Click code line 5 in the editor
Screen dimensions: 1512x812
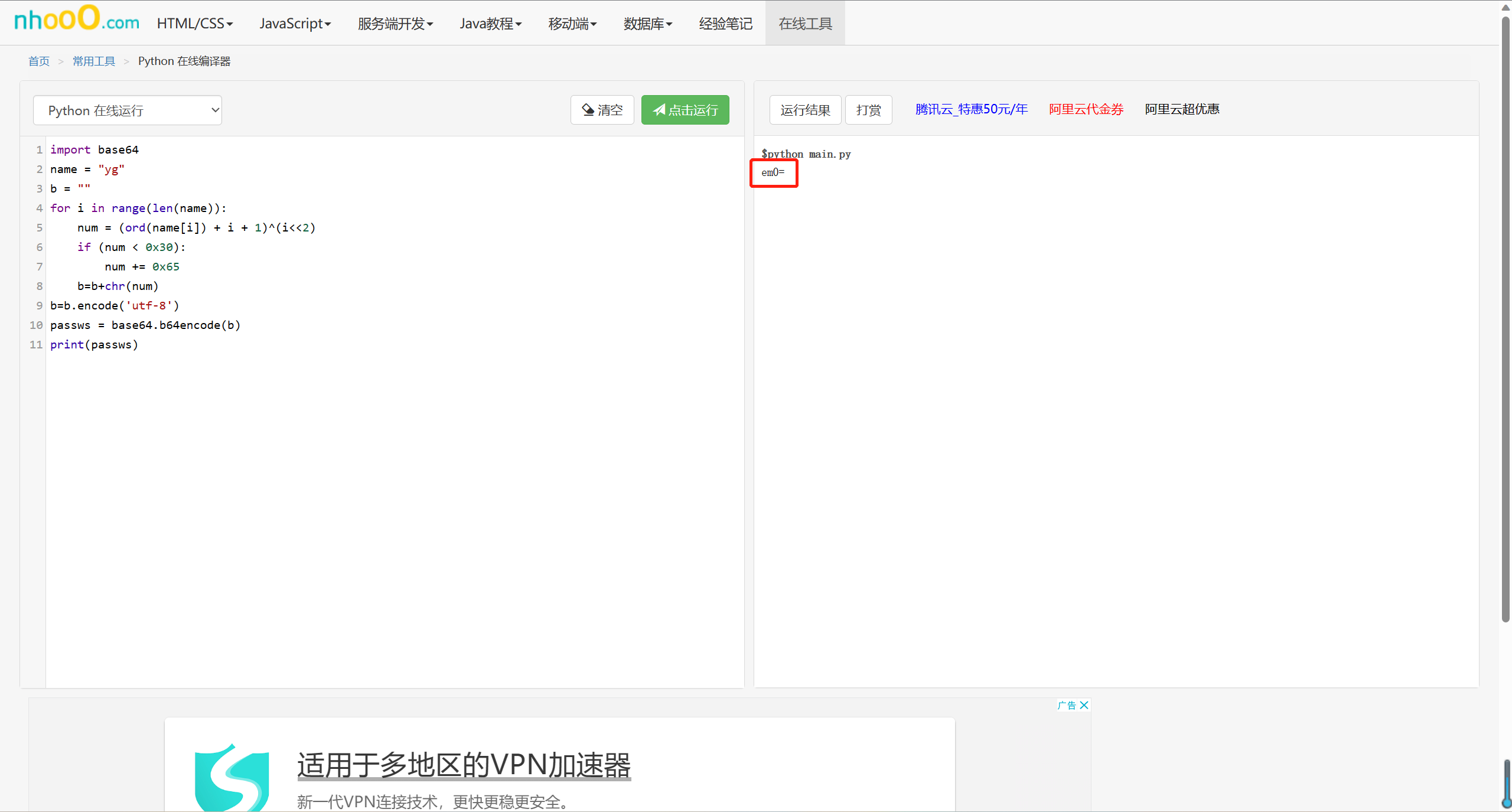[197, 228]
